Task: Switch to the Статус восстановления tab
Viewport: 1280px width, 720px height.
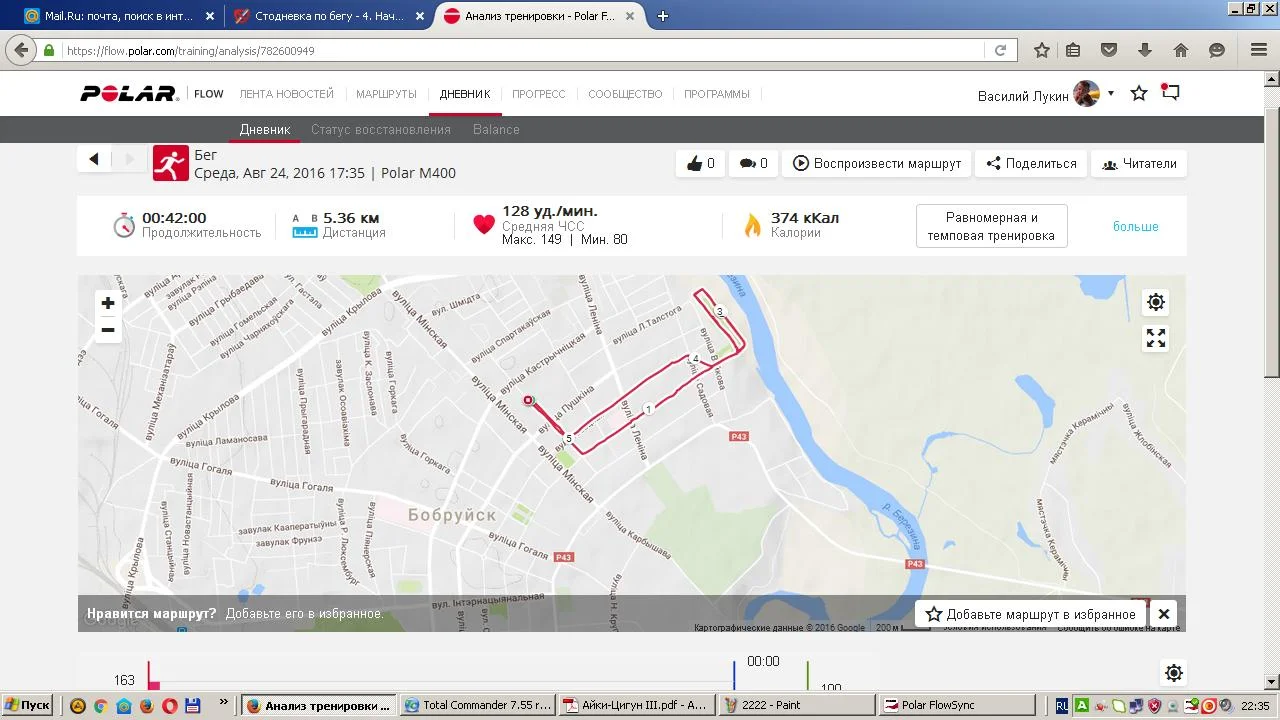Action: [x=381, y=129]
